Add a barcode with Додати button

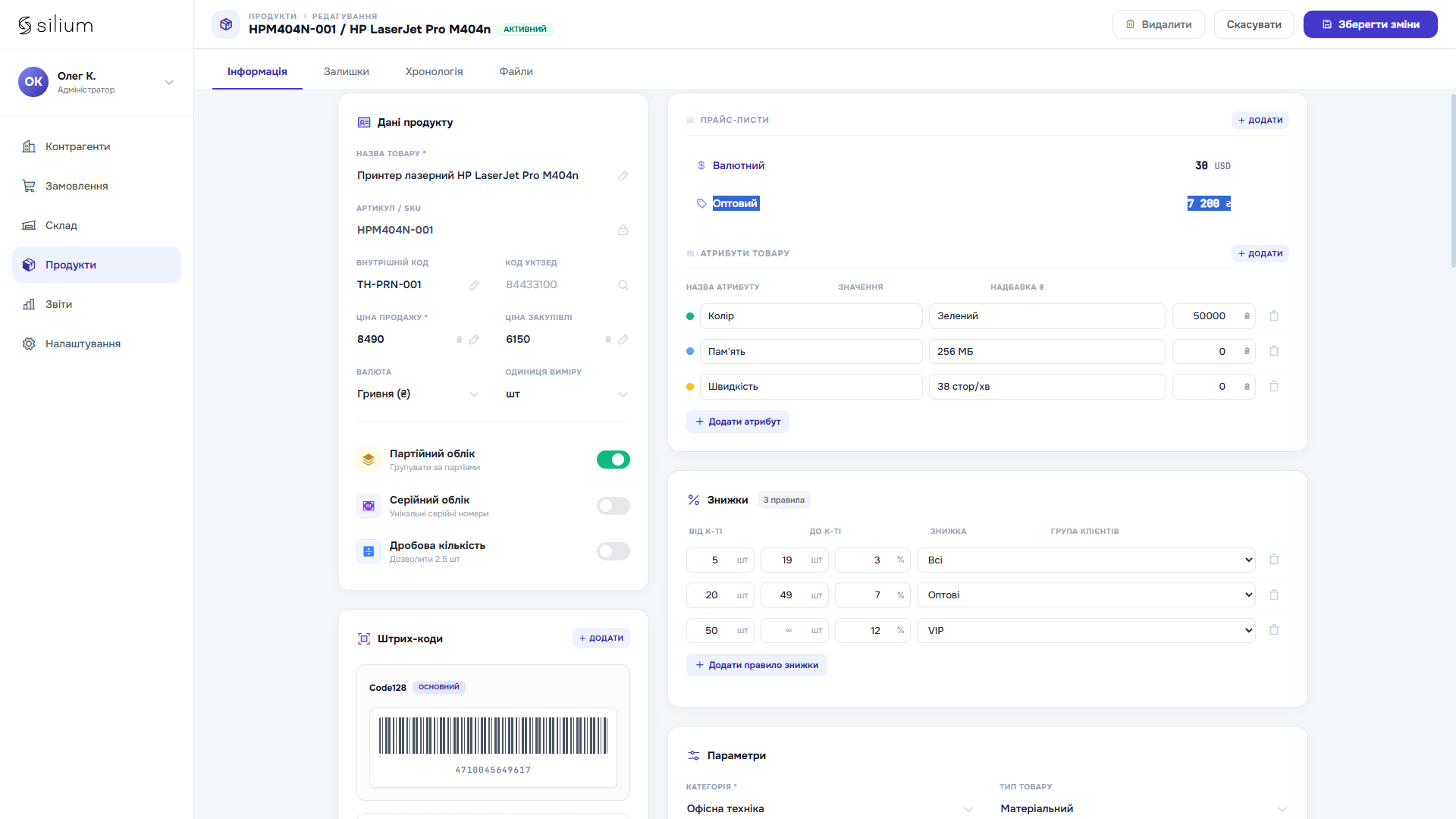[601, 639]
